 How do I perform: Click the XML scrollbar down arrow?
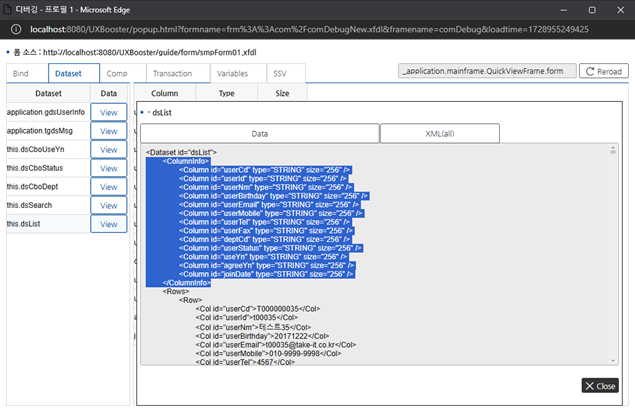613,361
